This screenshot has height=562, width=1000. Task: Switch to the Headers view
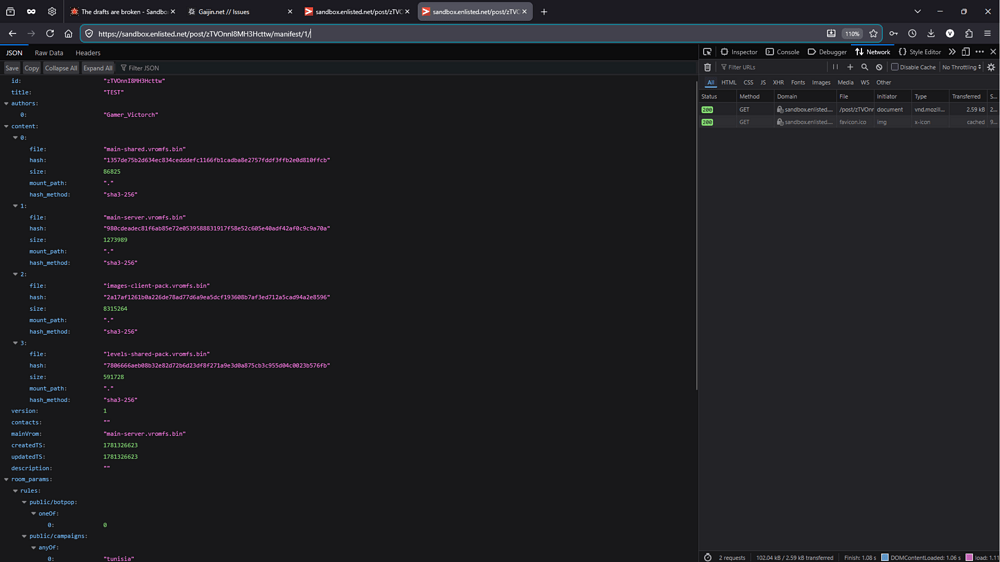[x=88, y=53]
